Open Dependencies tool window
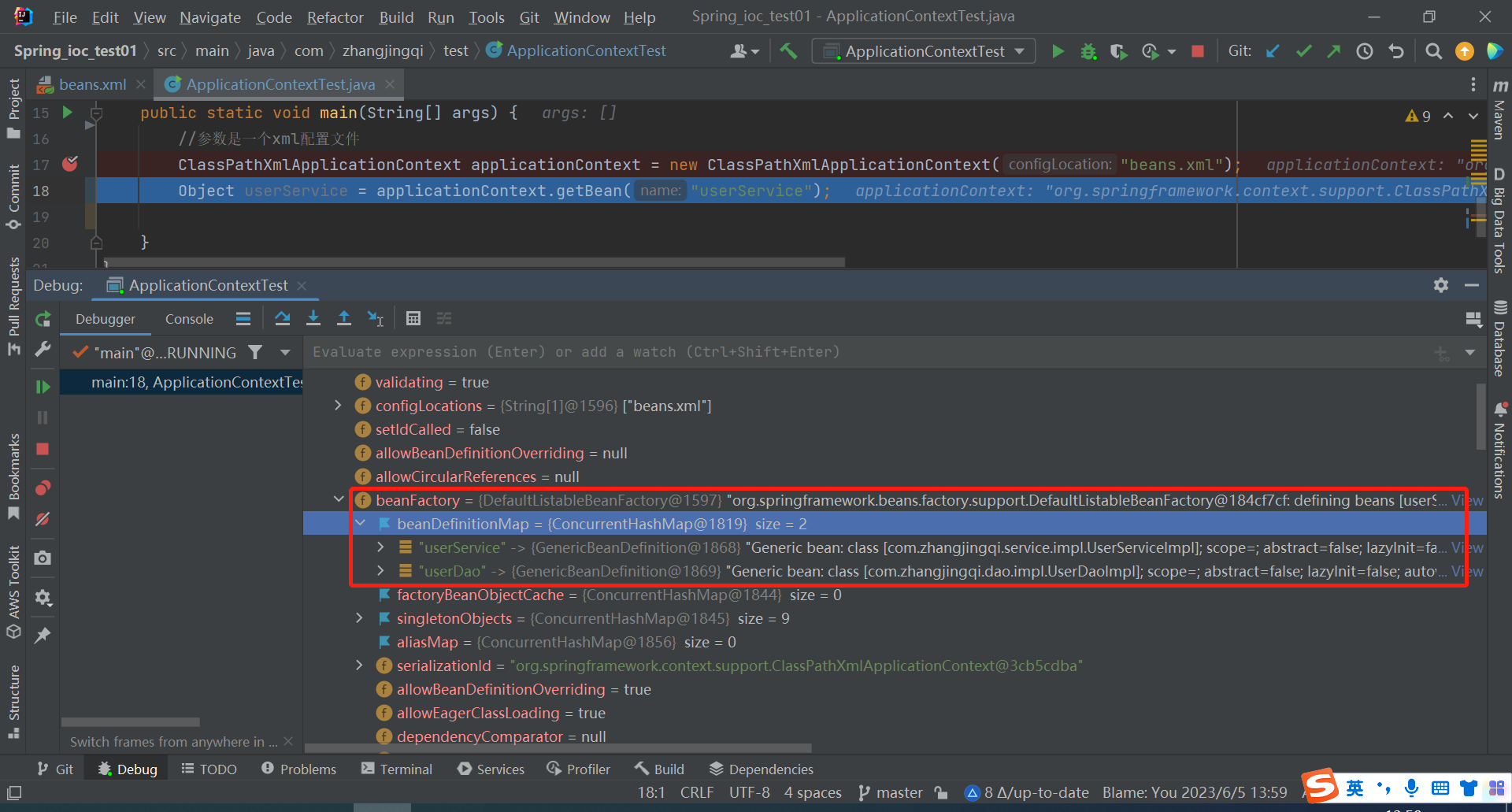1512x812 pixels. (x=761, y=769)
